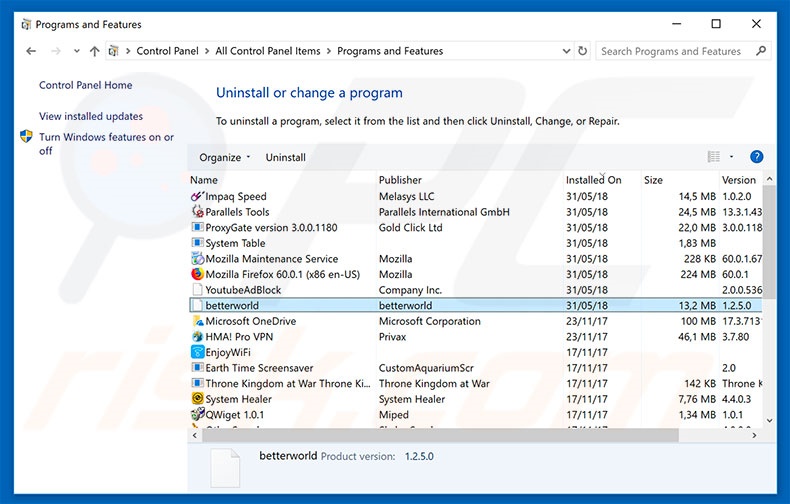Viewport: 790px width, 504px height.
Task: Sort by the Version column header
Action: point(739,180)
